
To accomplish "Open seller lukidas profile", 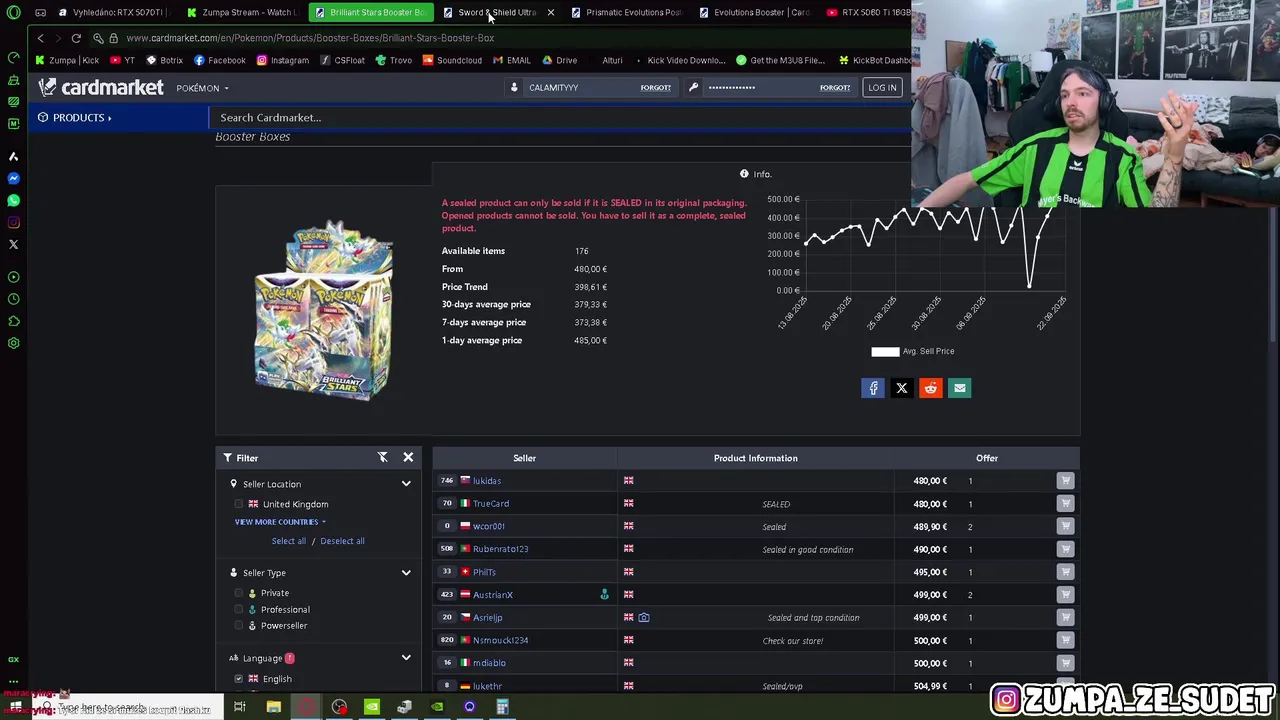I will [487, 481].
